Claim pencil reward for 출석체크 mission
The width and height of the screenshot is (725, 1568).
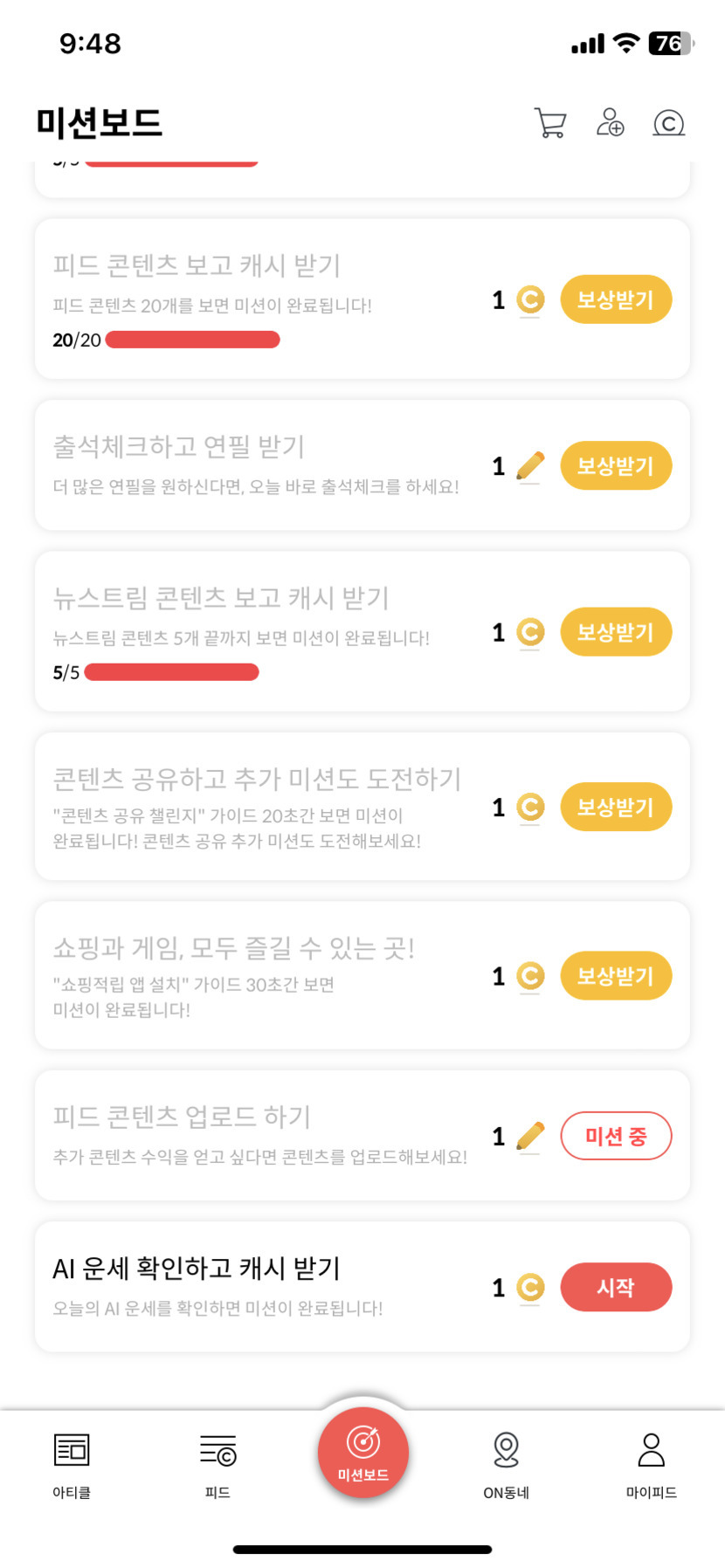616,466
